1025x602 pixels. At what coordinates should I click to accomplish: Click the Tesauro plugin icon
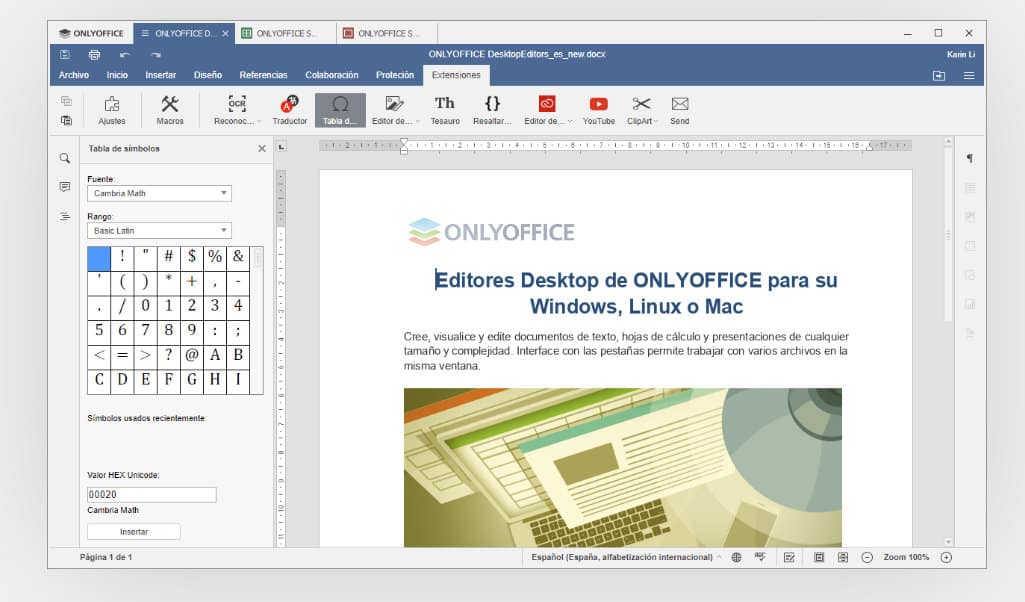[445, 109]
